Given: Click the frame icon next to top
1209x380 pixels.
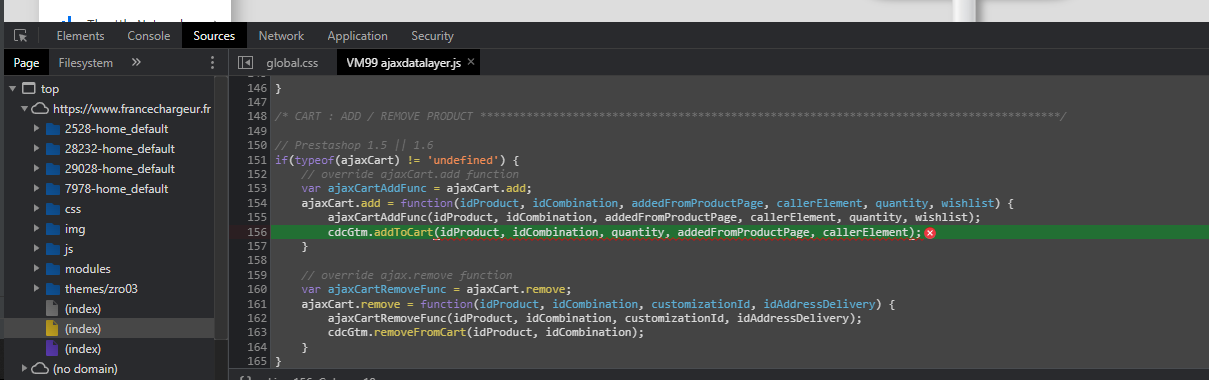Looking at the screenshot, I should (28, 88).
